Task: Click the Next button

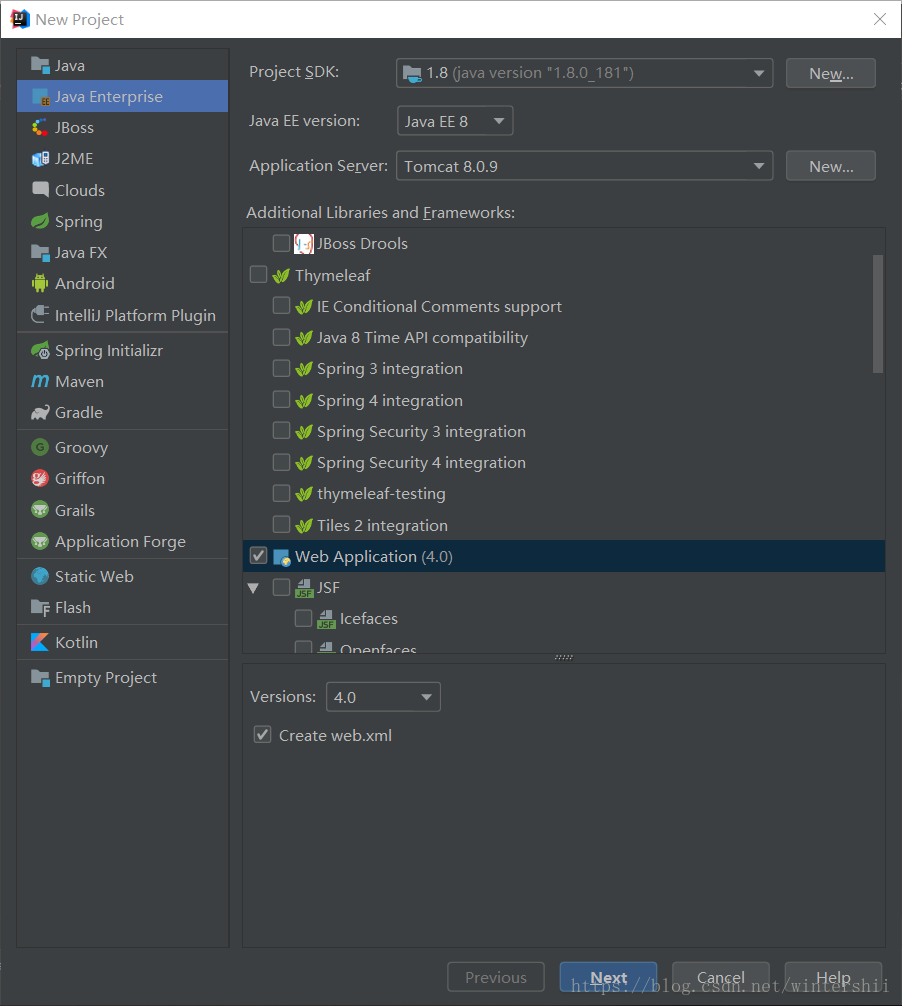Action: [x=608, y=977]
